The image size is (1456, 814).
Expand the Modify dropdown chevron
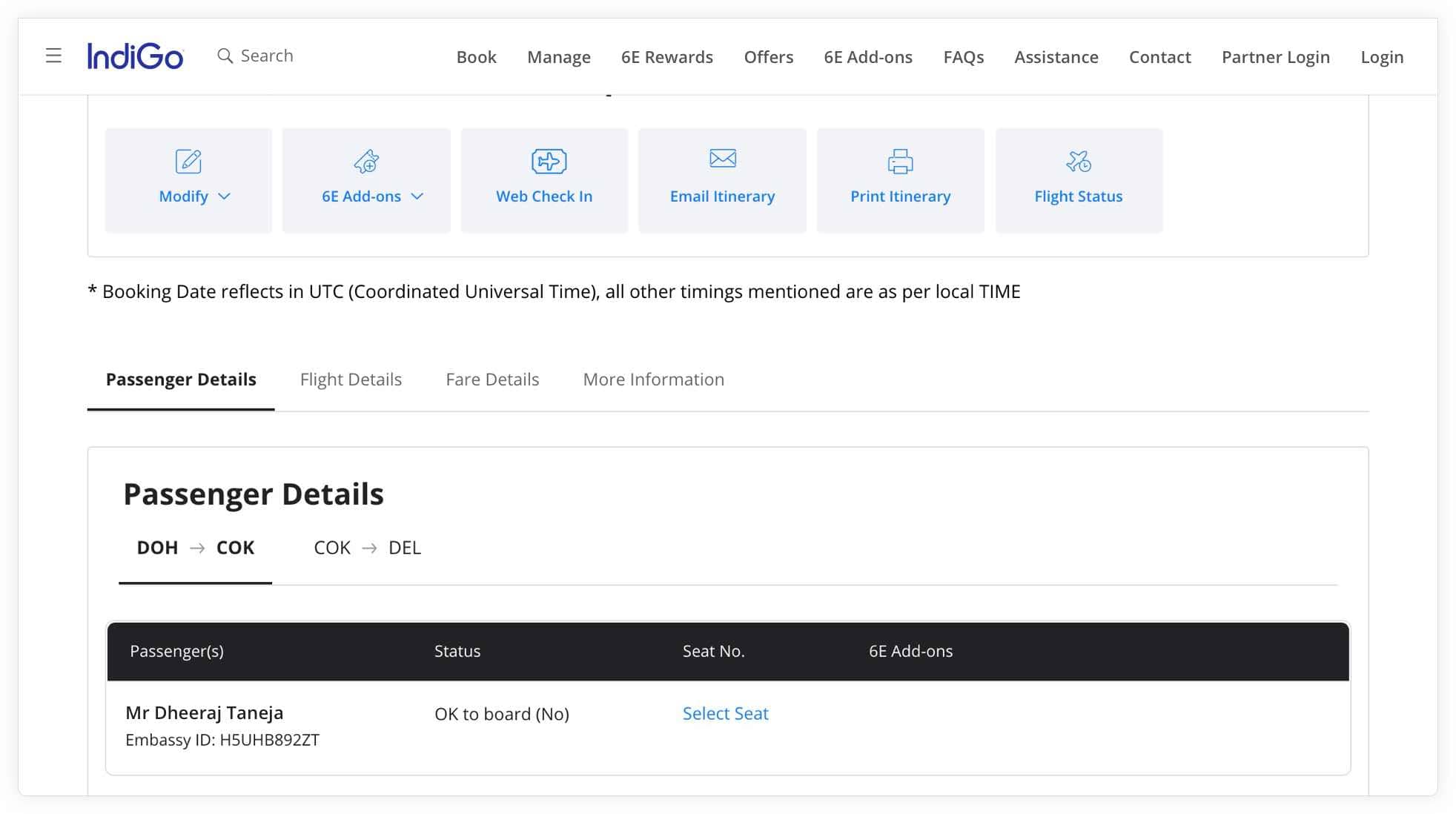225,196
